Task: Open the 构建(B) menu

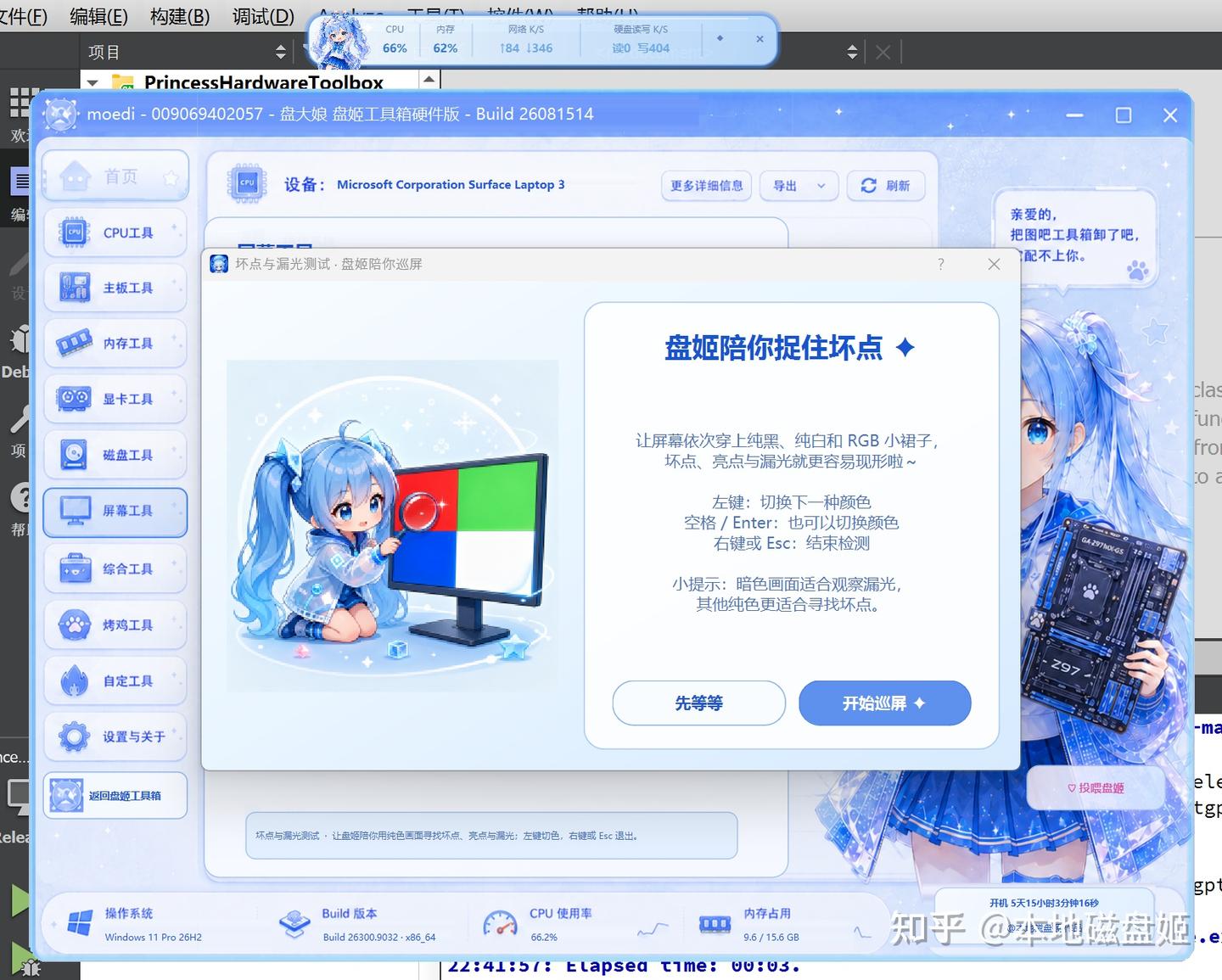Action: tap(180, 16)
